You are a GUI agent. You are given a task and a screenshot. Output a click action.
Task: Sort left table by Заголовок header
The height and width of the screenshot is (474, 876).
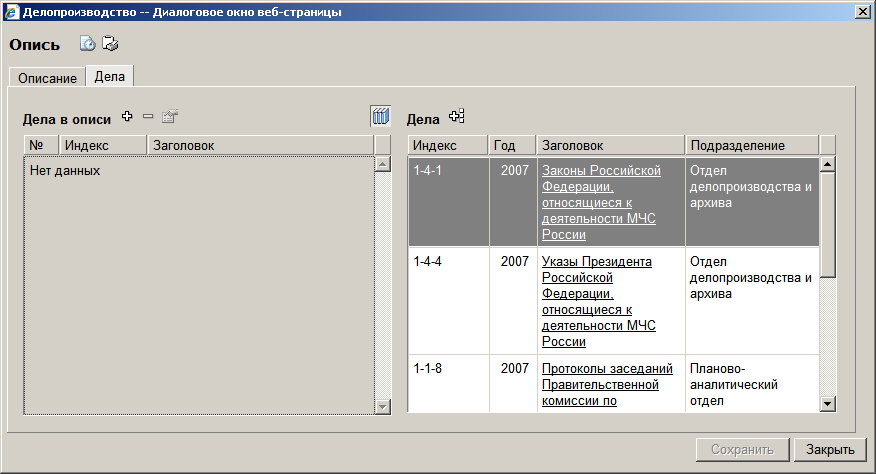[x=260, y=145]
